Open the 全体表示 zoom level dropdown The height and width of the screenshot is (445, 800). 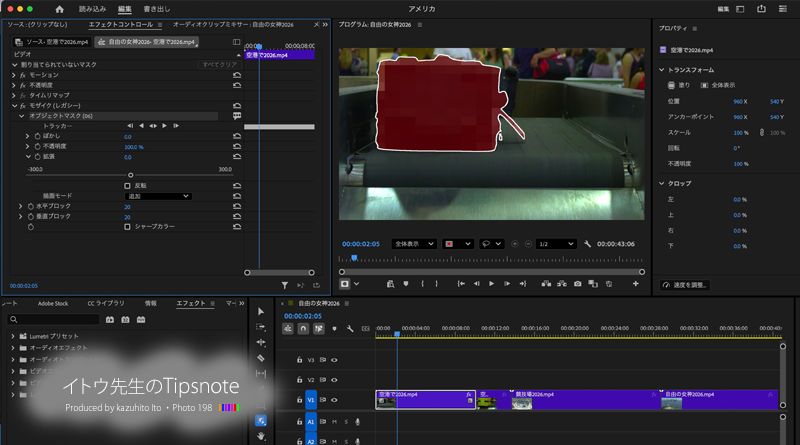coord(415,243)
